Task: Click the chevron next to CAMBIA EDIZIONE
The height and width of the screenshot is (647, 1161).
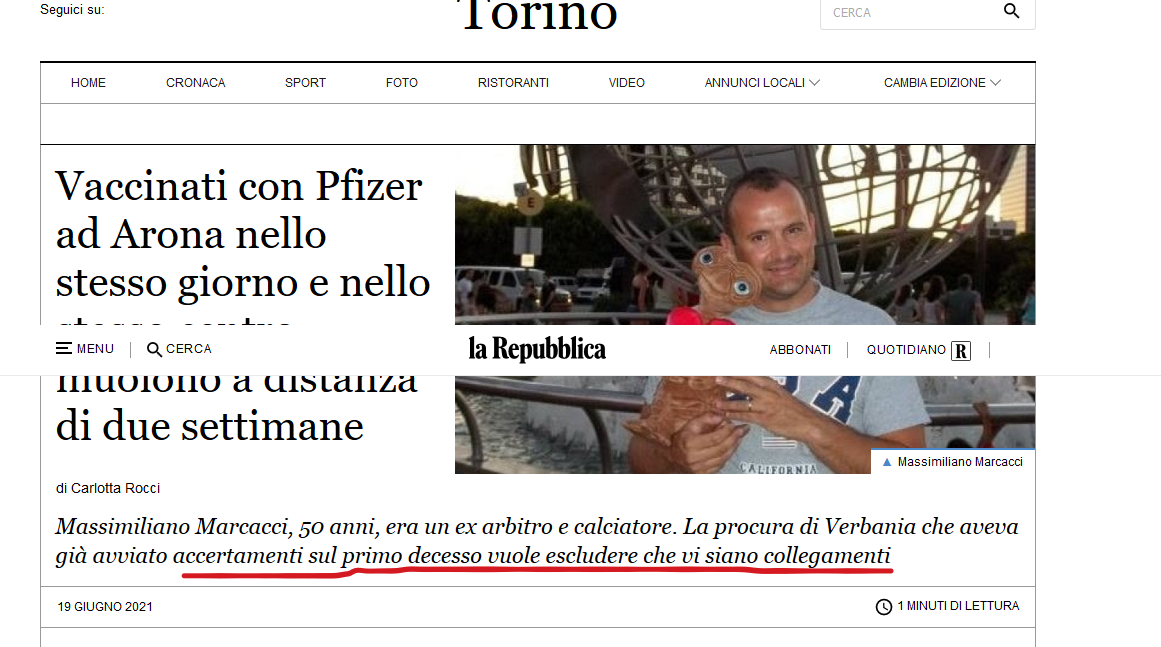Action: pyautogui.click(x=995, y=83)
